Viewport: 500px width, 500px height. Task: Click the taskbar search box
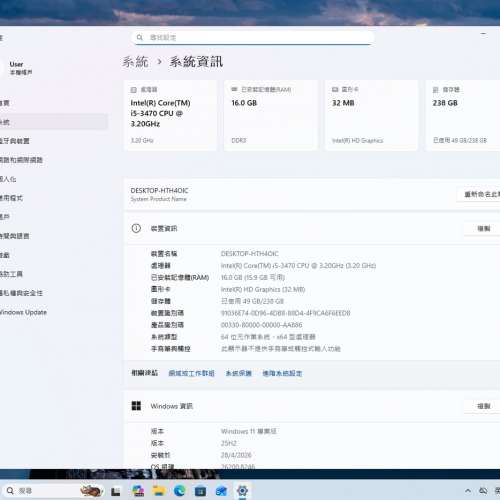[x=53, y=491]
